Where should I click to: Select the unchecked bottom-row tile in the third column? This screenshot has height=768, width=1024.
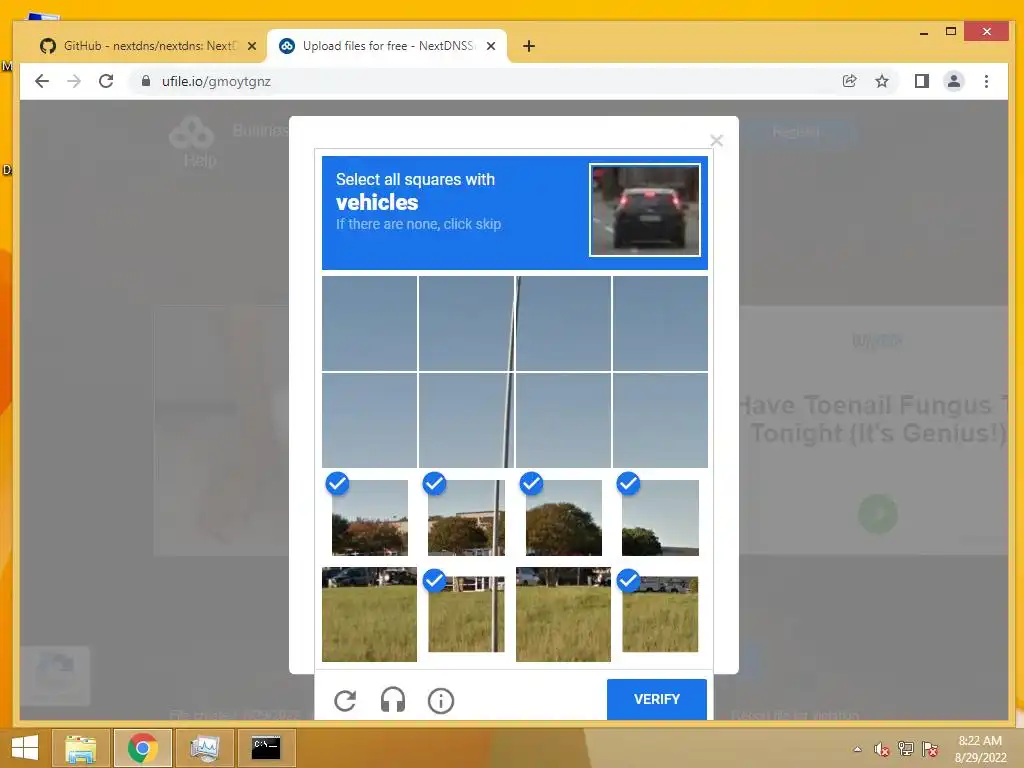point(564,615)
